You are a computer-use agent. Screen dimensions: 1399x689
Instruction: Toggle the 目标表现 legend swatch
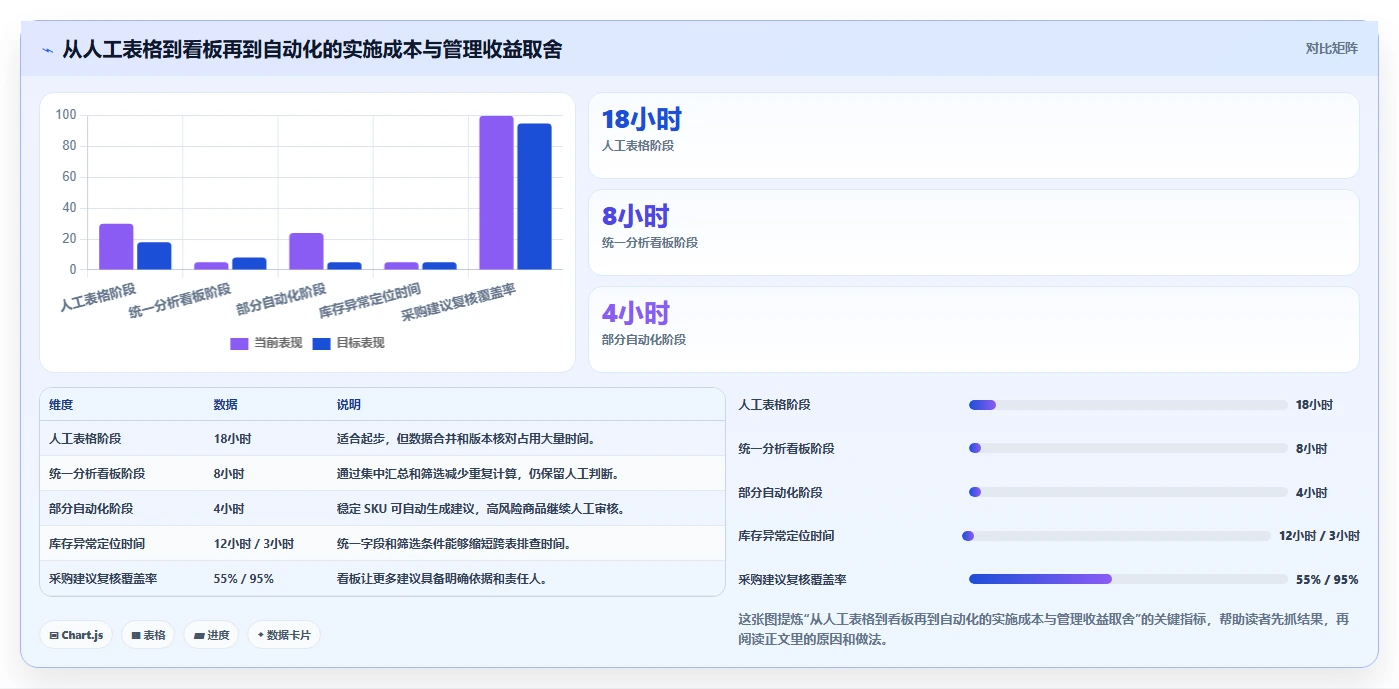point(321,343)
